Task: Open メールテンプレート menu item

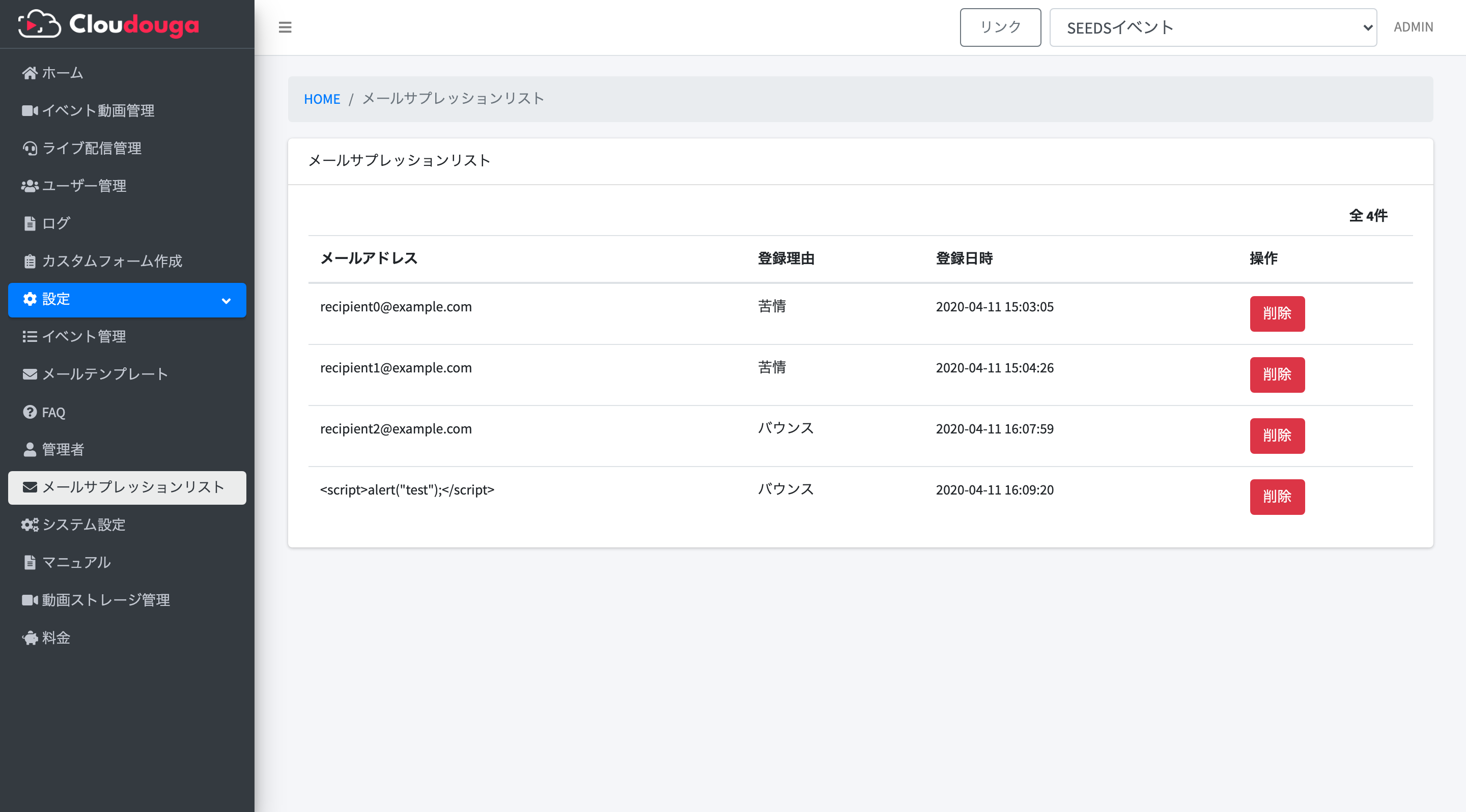Action: tap(127, 373)
